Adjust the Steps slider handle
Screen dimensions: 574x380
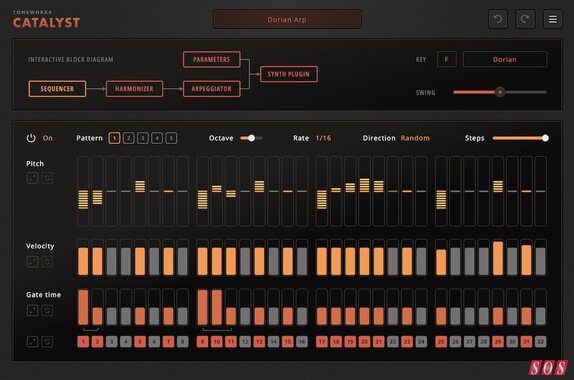545,138
